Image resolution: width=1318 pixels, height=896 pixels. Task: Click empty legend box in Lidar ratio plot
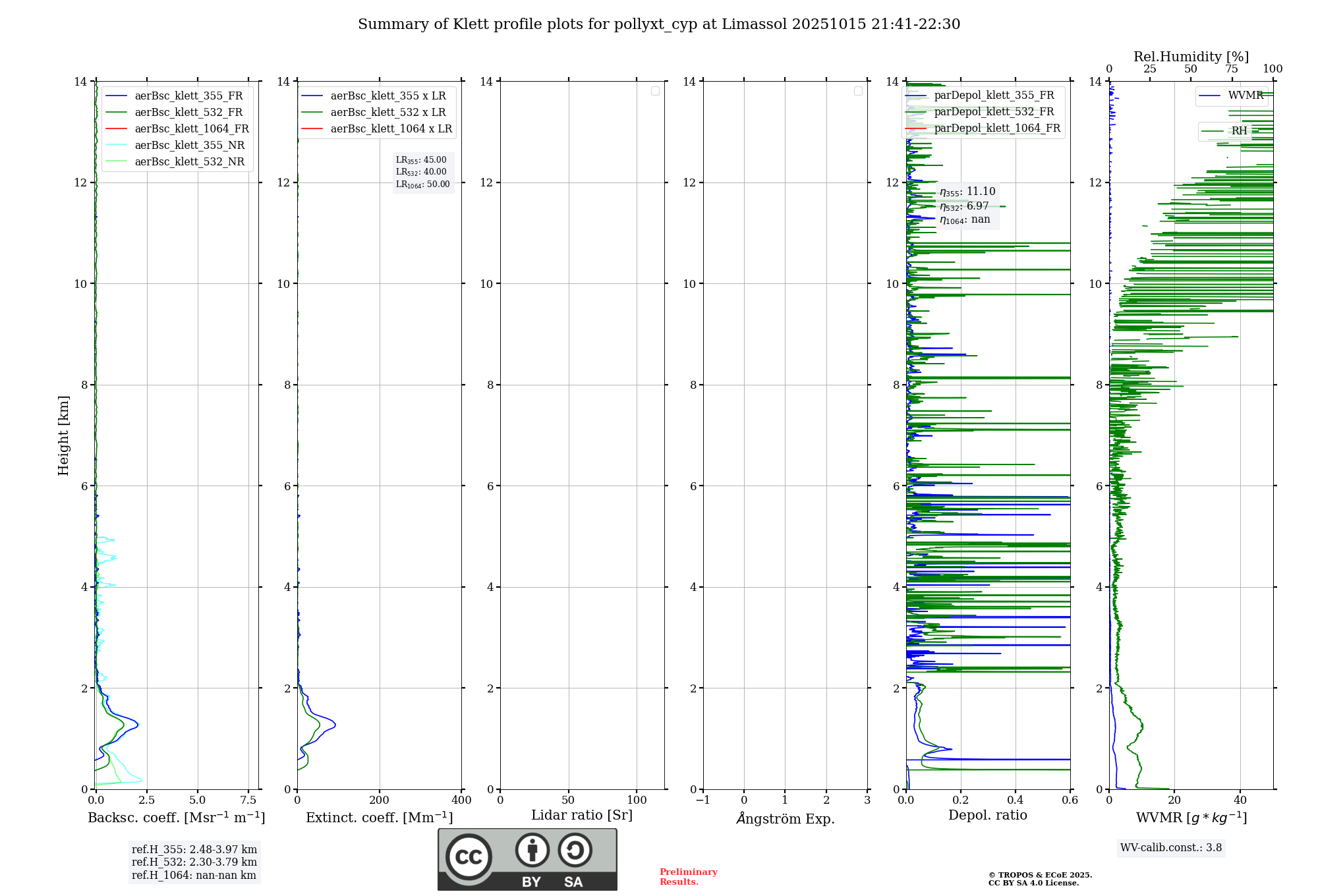655,91
